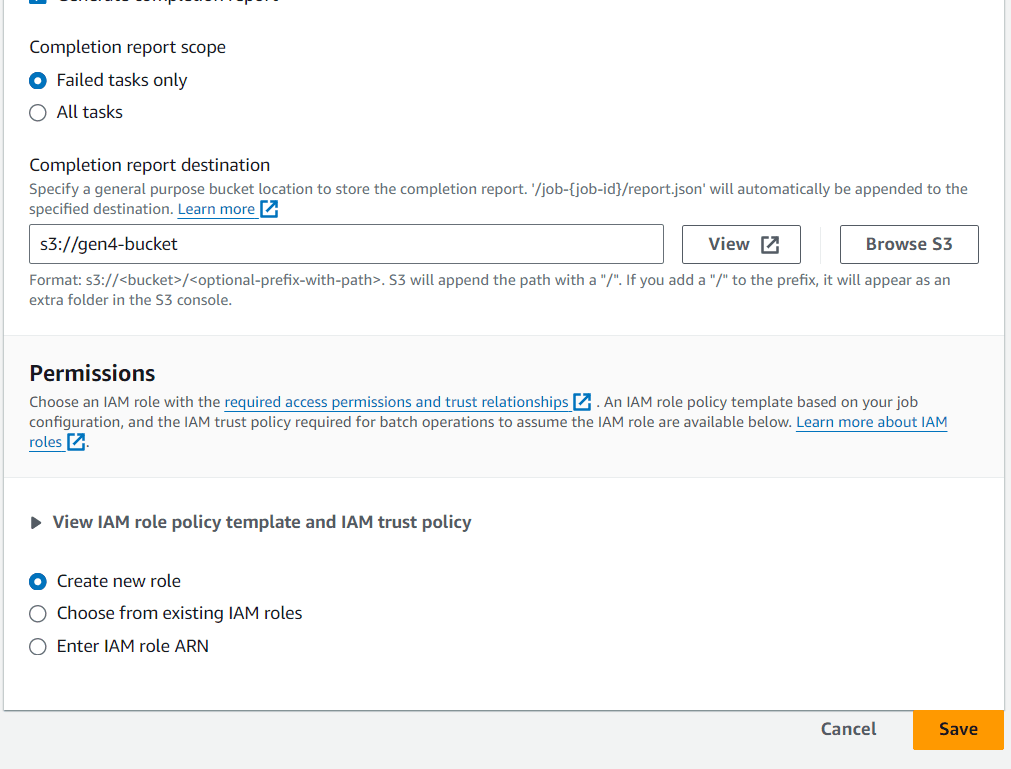Open Learn more link for report destination

click(216, 209)
